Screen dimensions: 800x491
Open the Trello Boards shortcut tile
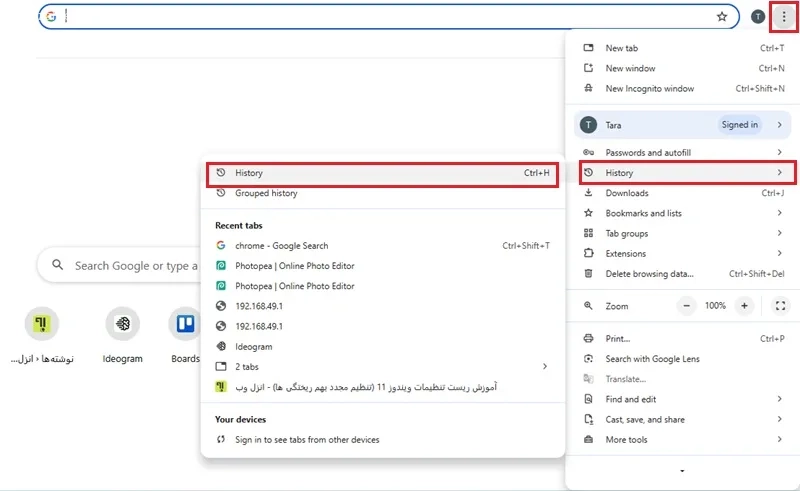185,325
